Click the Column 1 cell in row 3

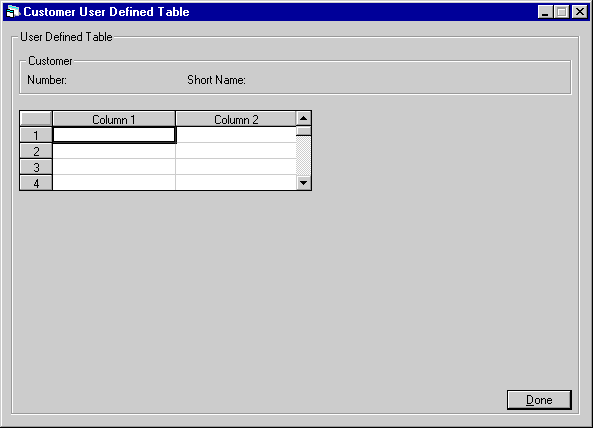coord(114,167)
